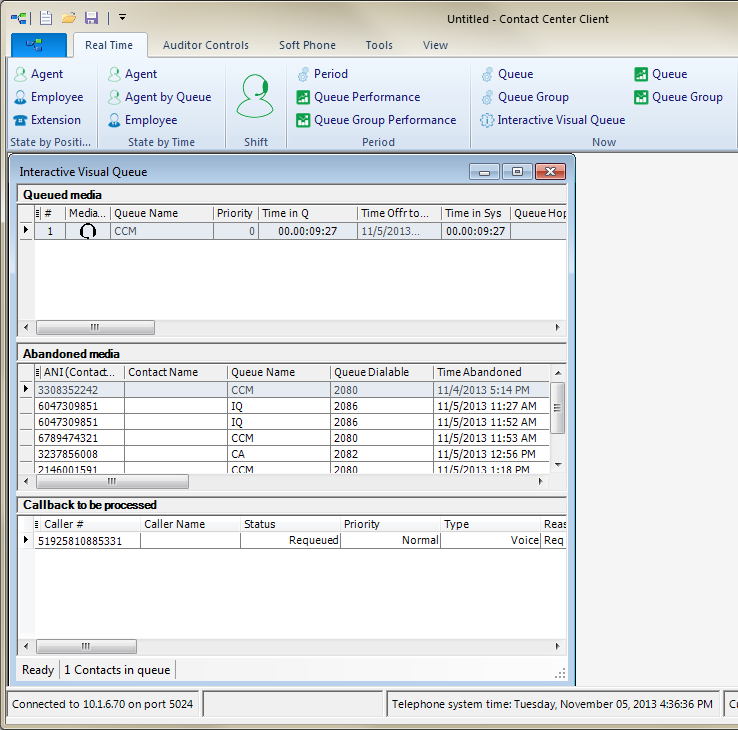Screen dimensions: 738x730
Task: Open the Soft Phone tab
Action: tap(307, 45)
